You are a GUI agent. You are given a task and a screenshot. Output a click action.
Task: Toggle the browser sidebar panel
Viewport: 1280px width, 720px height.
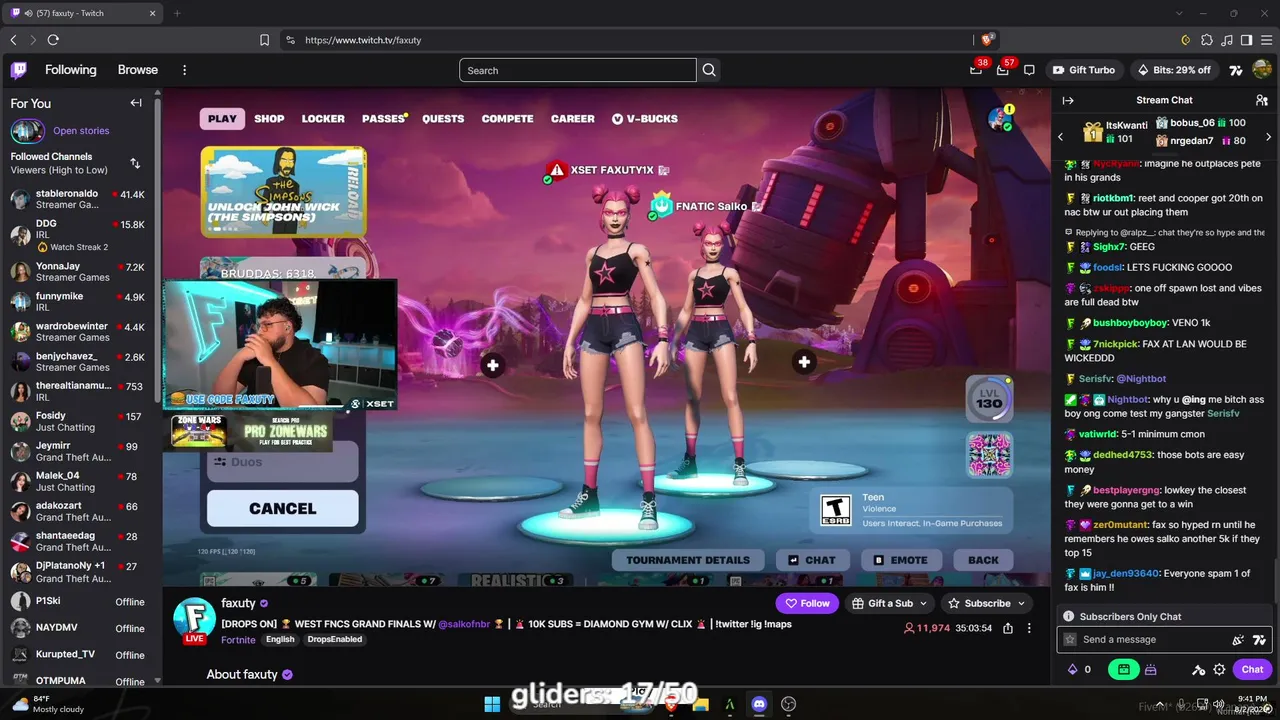click(x=1246, y=40)
